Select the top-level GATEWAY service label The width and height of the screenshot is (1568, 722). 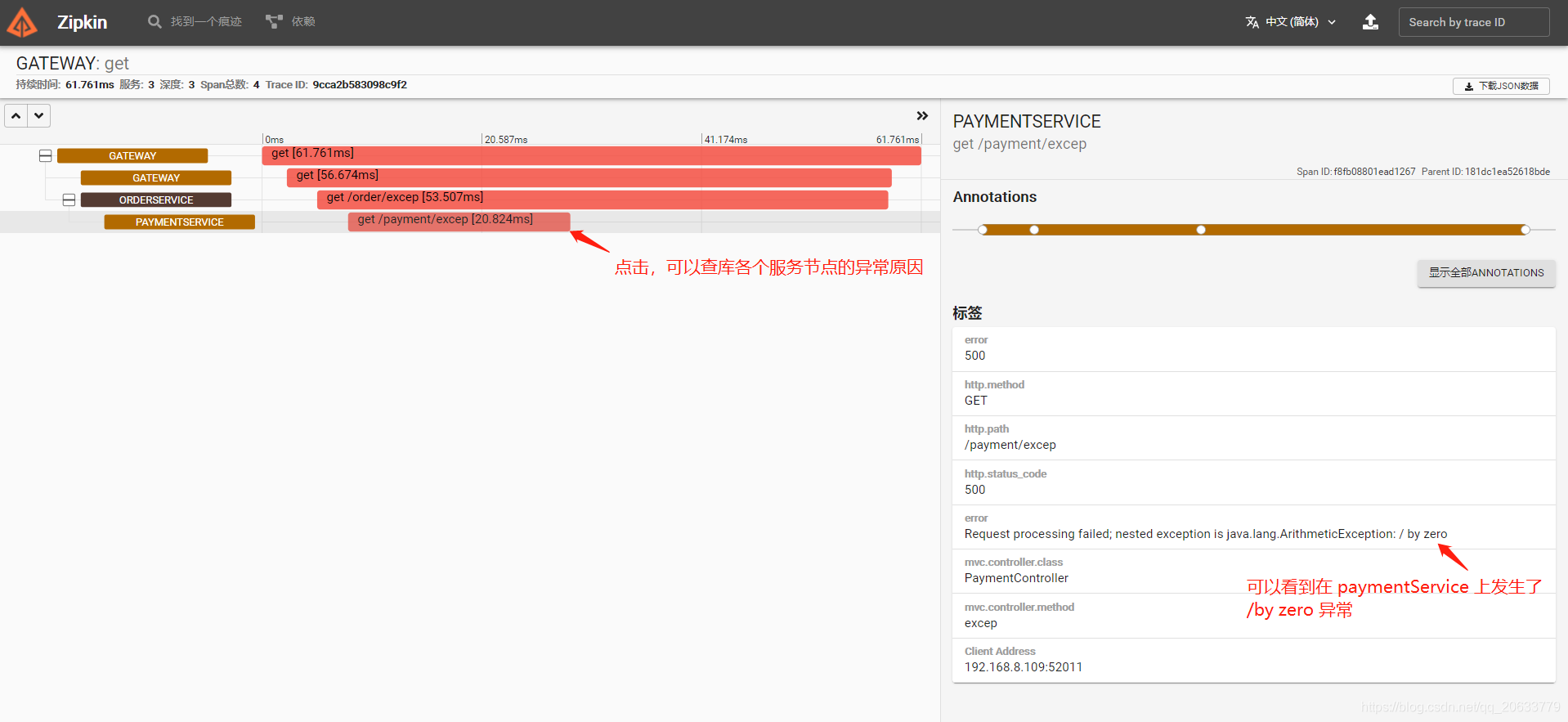pos(132,156)
